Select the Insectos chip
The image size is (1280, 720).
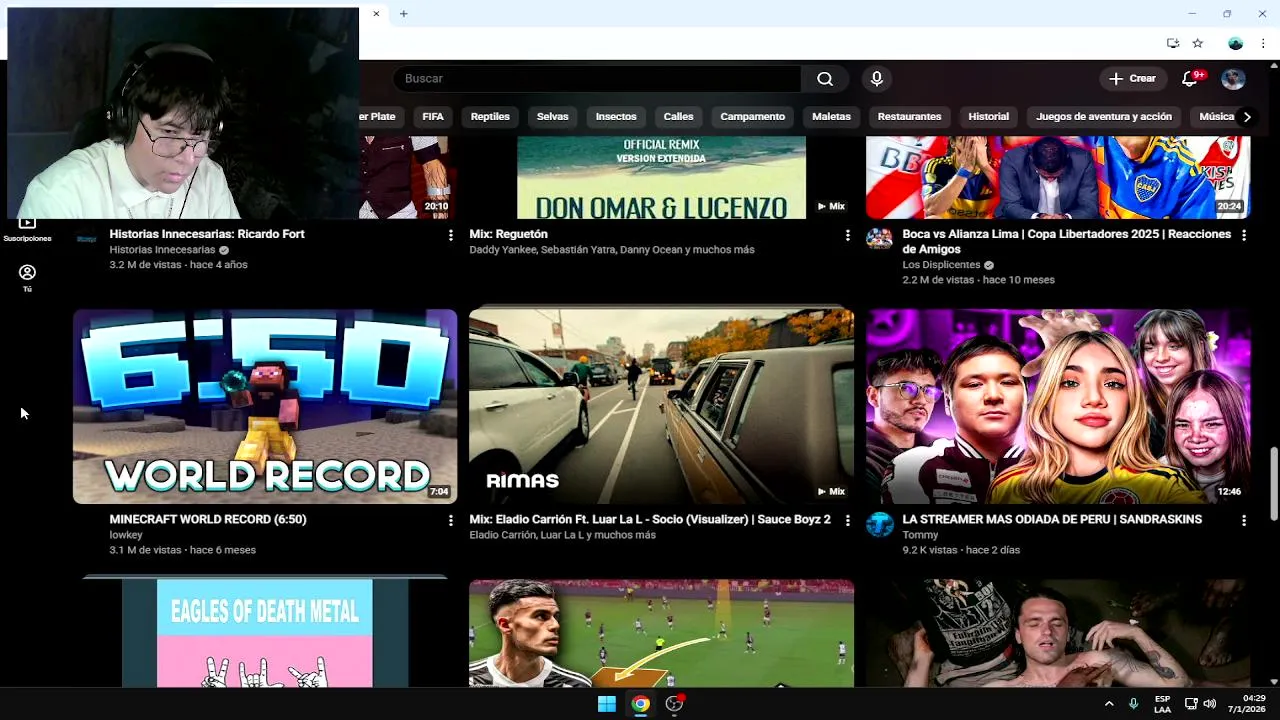tap(616, 117)
